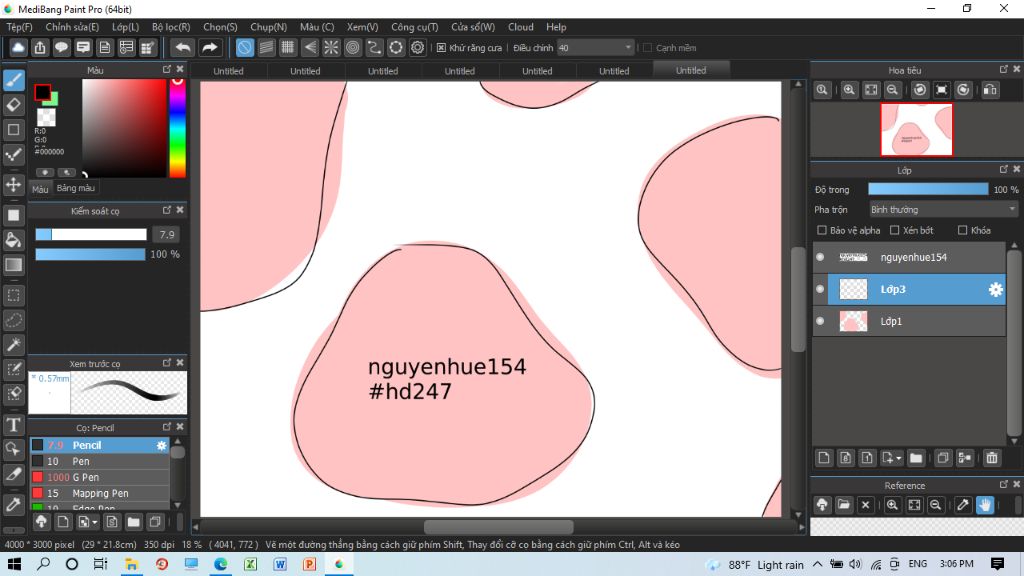Click the horizontal canvas scrollbar
Image resolution: width=1024 pixels, height=576 pixels.
498,527
